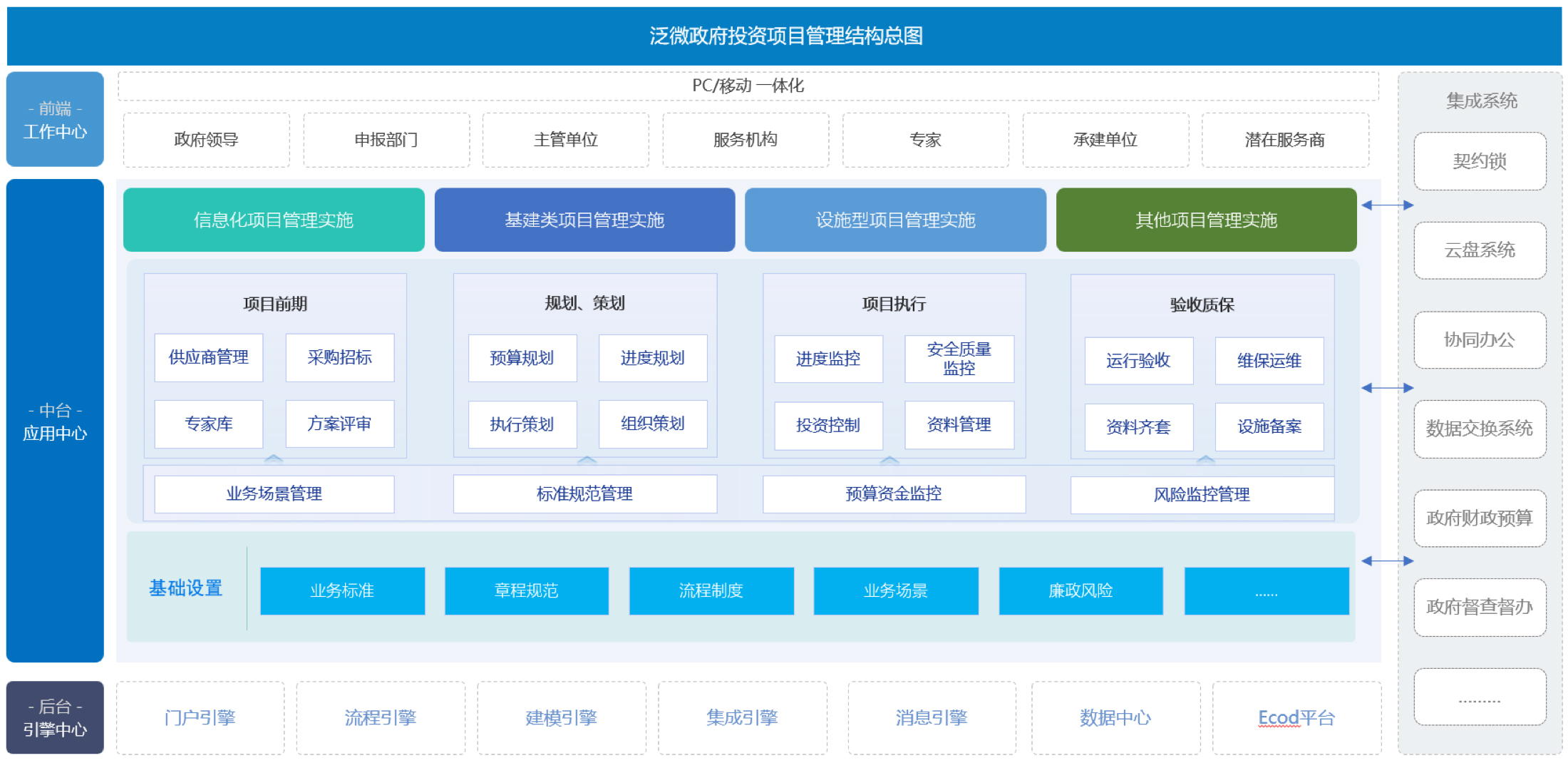Viewport: 1568px width, 763px height.
Task: Open the Ecod平台 link
Action: 1296,717
